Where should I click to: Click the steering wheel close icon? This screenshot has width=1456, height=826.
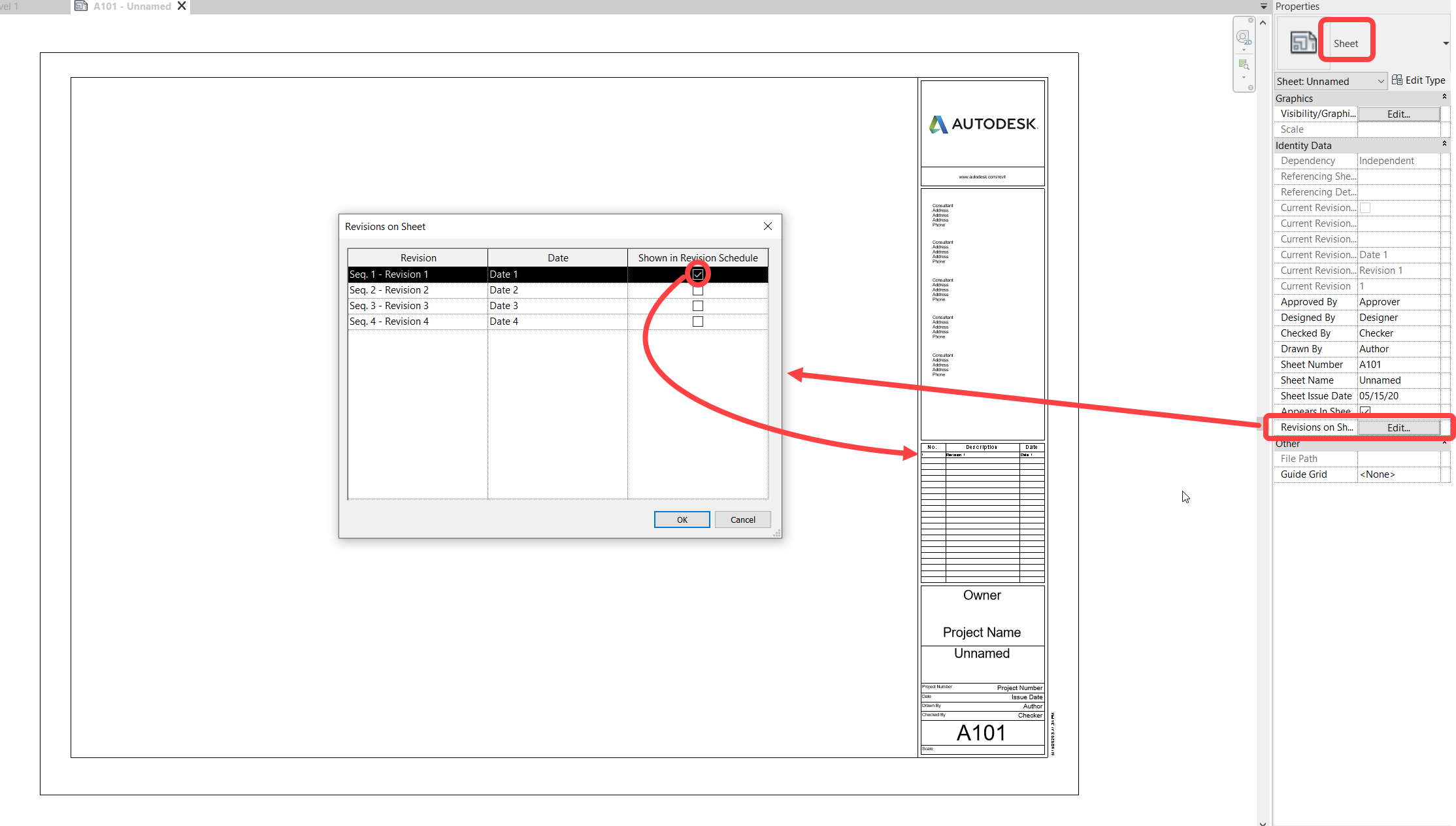1251,20
